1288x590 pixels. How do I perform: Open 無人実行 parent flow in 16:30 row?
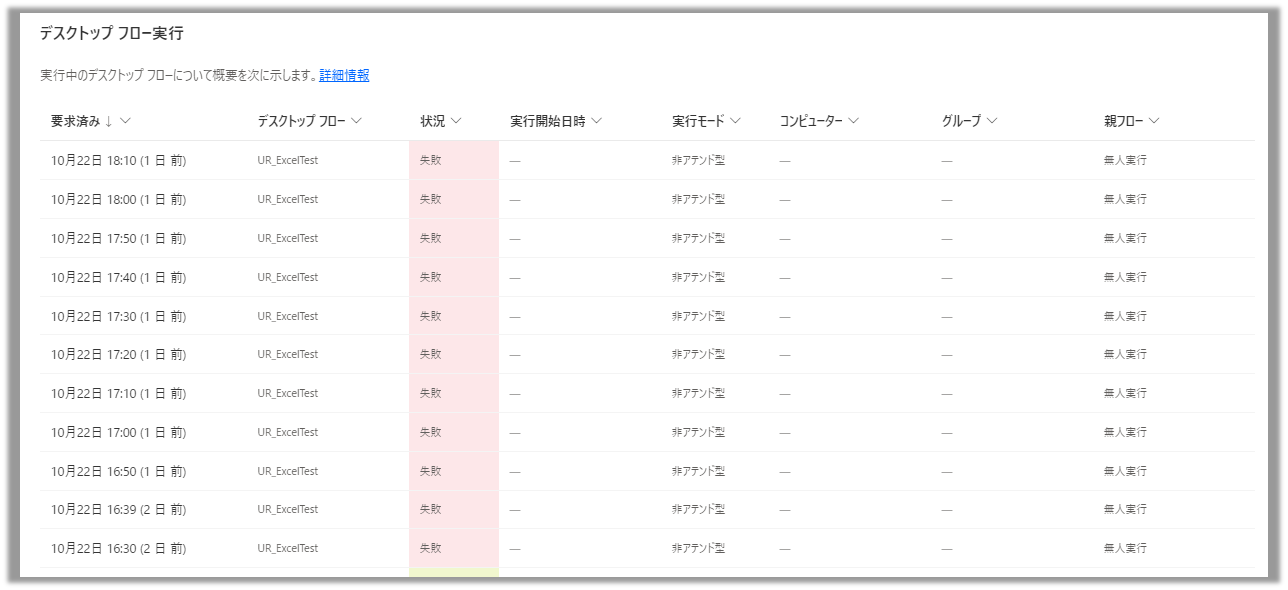coord(1125,548)
